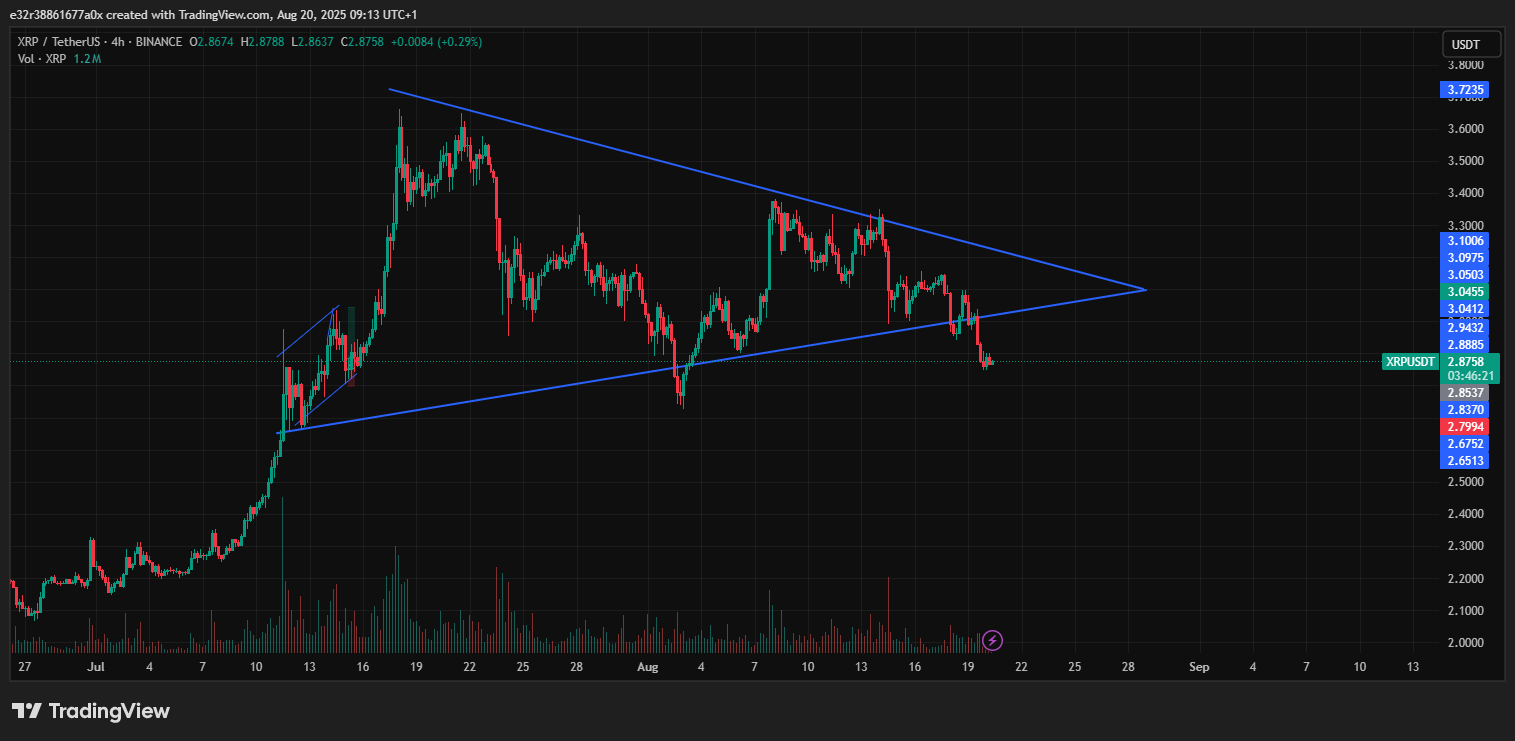Click Sep on the date axis
The height and width of the screenshot is (741, 1515).
tap(1198, 667)
